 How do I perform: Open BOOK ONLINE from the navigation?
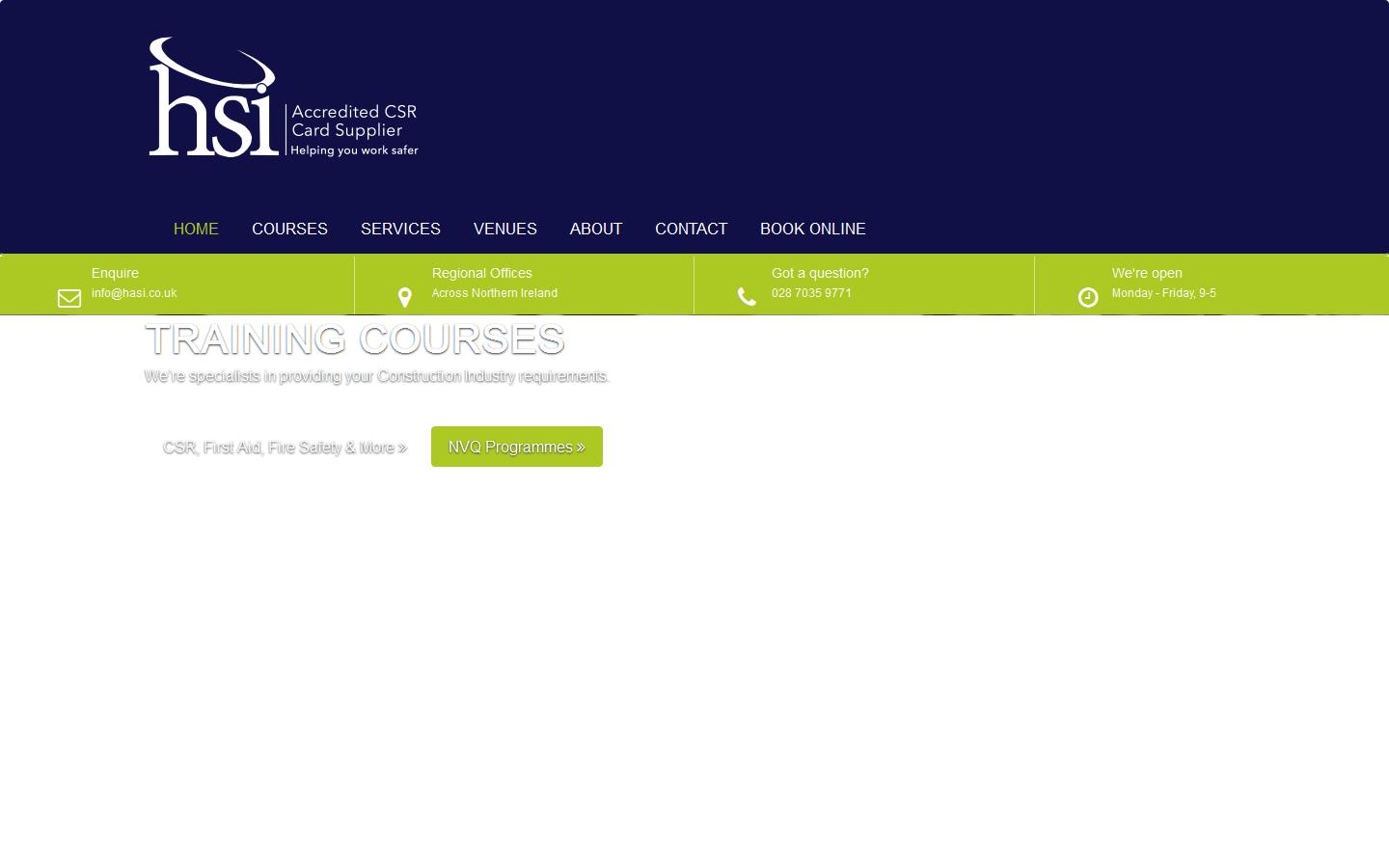[813, 229]
